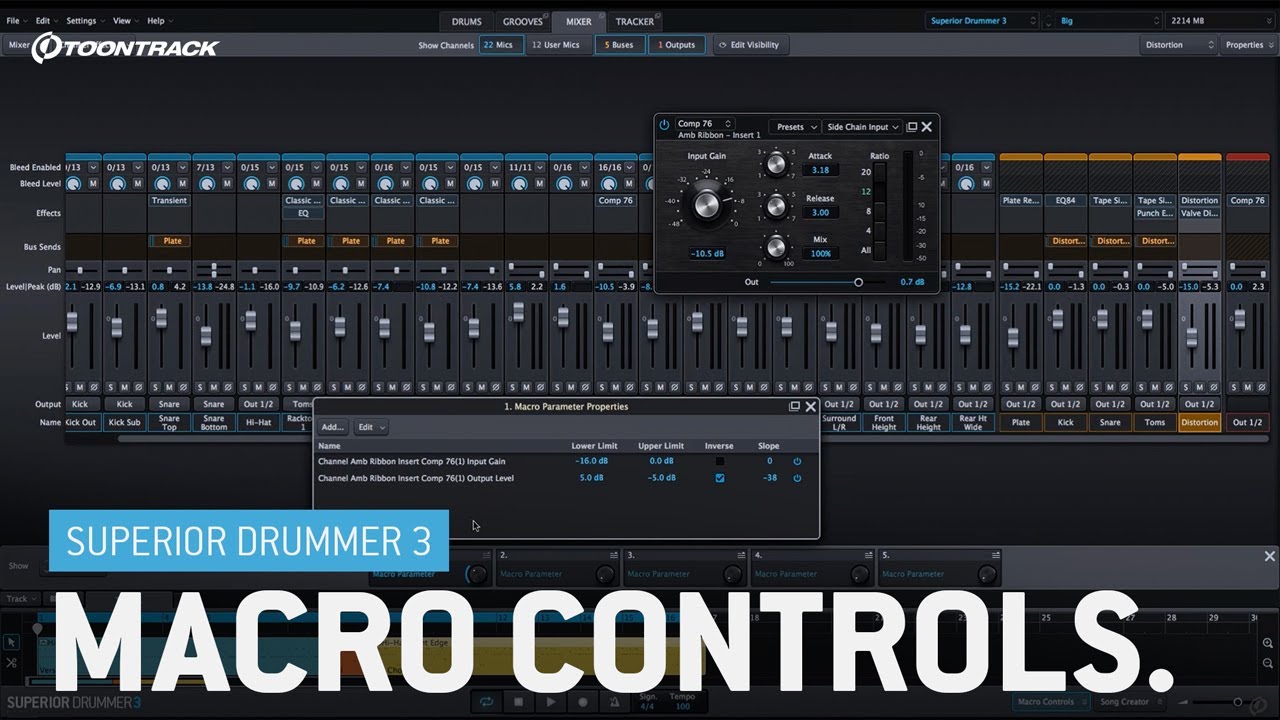
Task: Open the Edit dropdown in Macro Properties
Action: click(372, 427)
